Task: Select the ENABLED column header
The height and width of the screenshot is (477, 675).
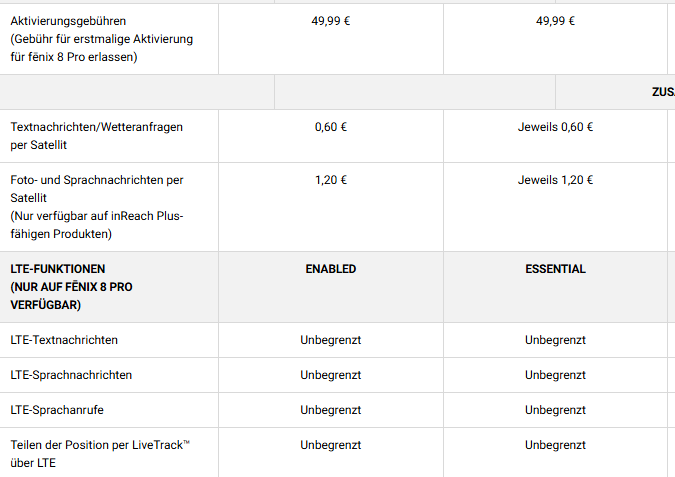Action: 331,269
